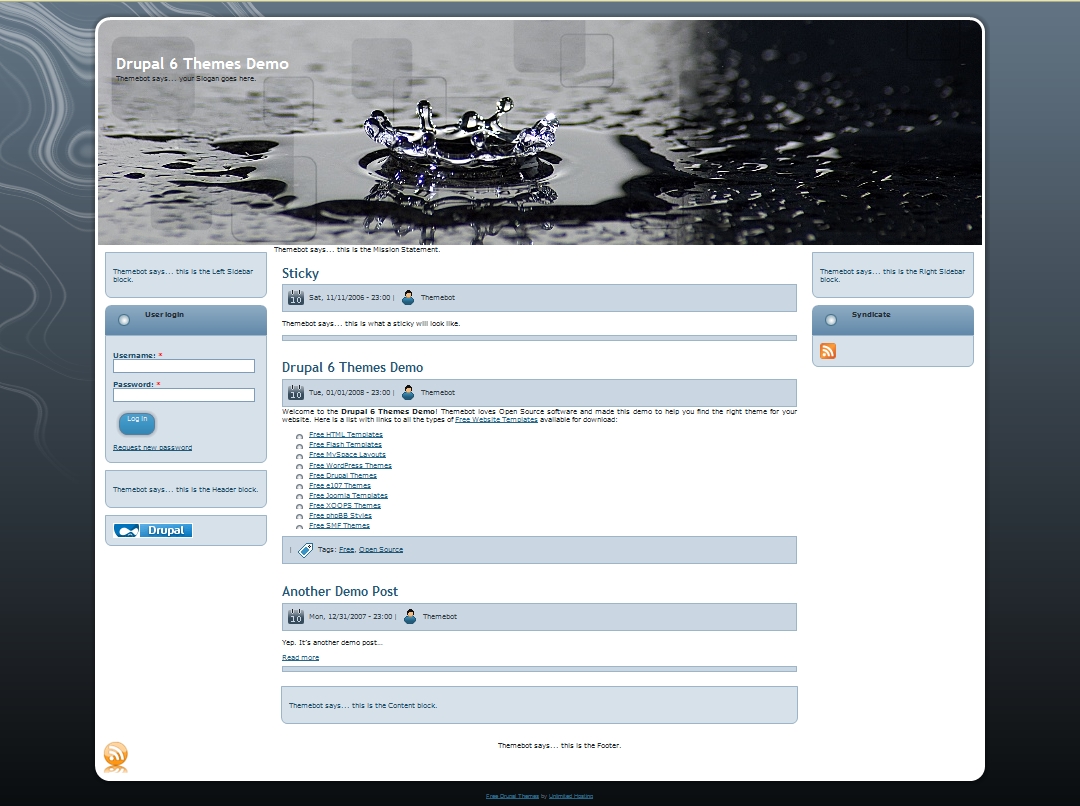Click Read more under Another Demo Post
Image resolution: width=1080 pixels, height=806 pixels.
(300, 657)
